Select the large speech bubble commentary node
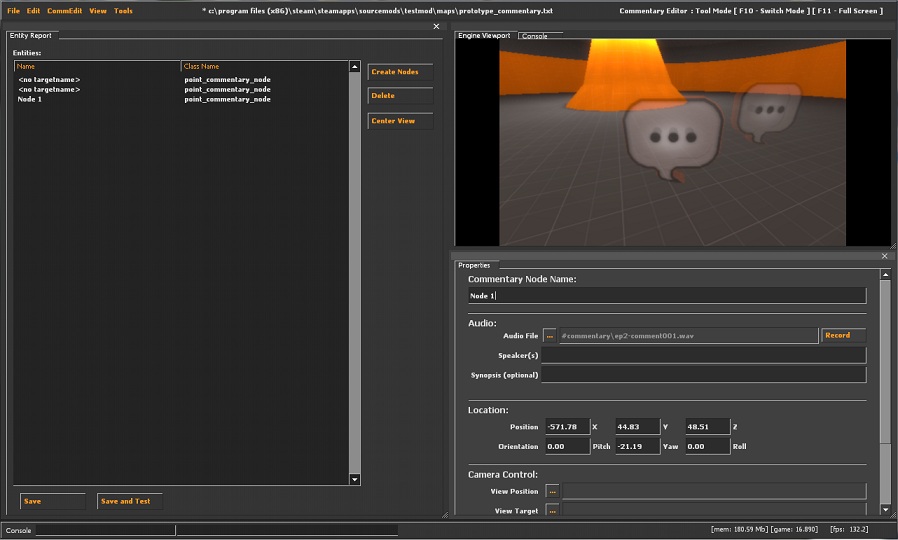Screen dimensions: 898x540 pyautogui.click(x=673, y=137)
